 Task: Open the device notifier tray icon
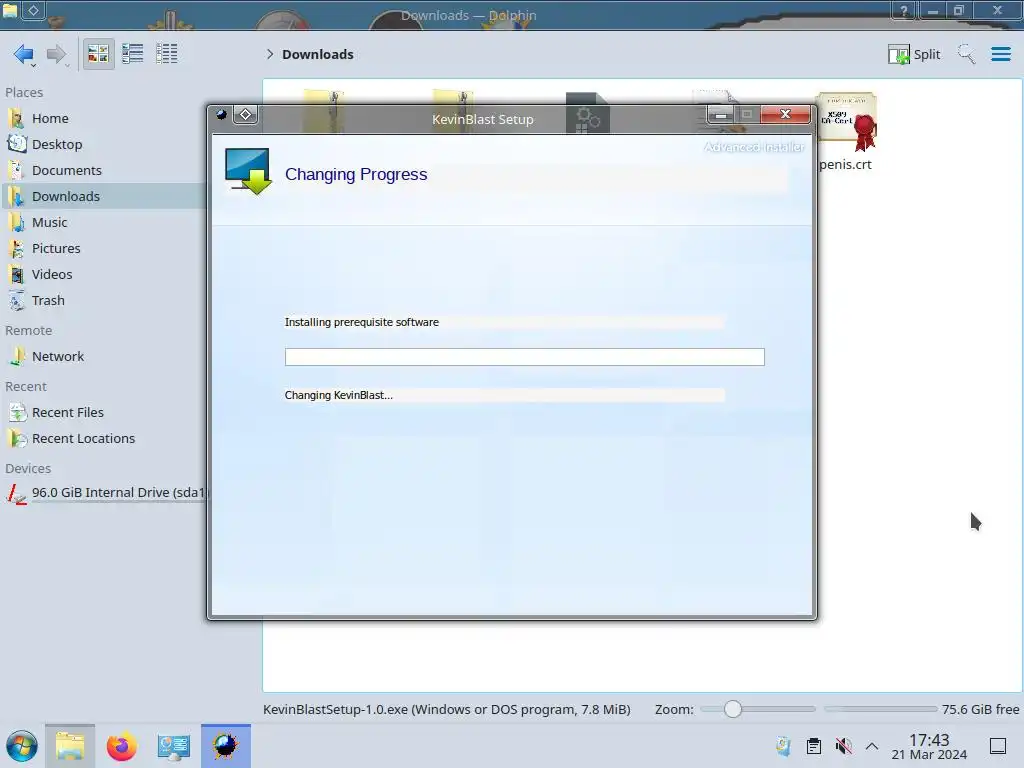[783, 746]
